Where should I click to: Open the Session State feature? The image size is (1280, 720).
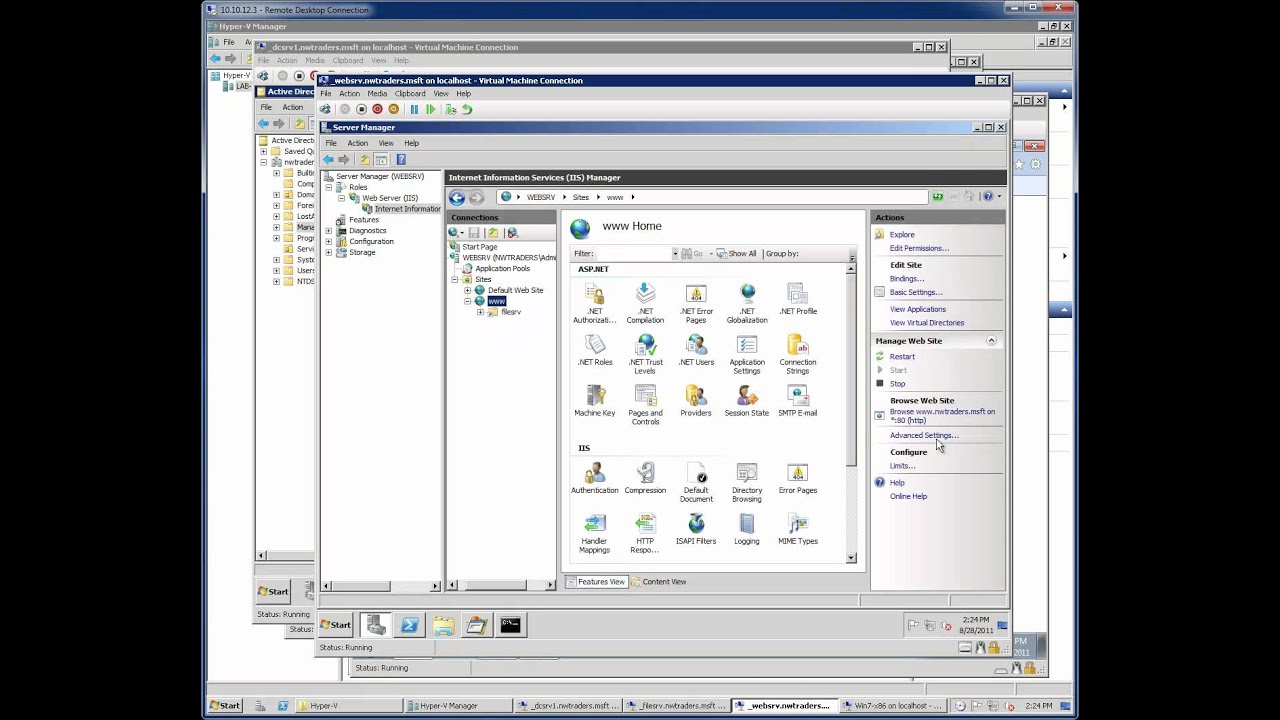coord(747,401)
